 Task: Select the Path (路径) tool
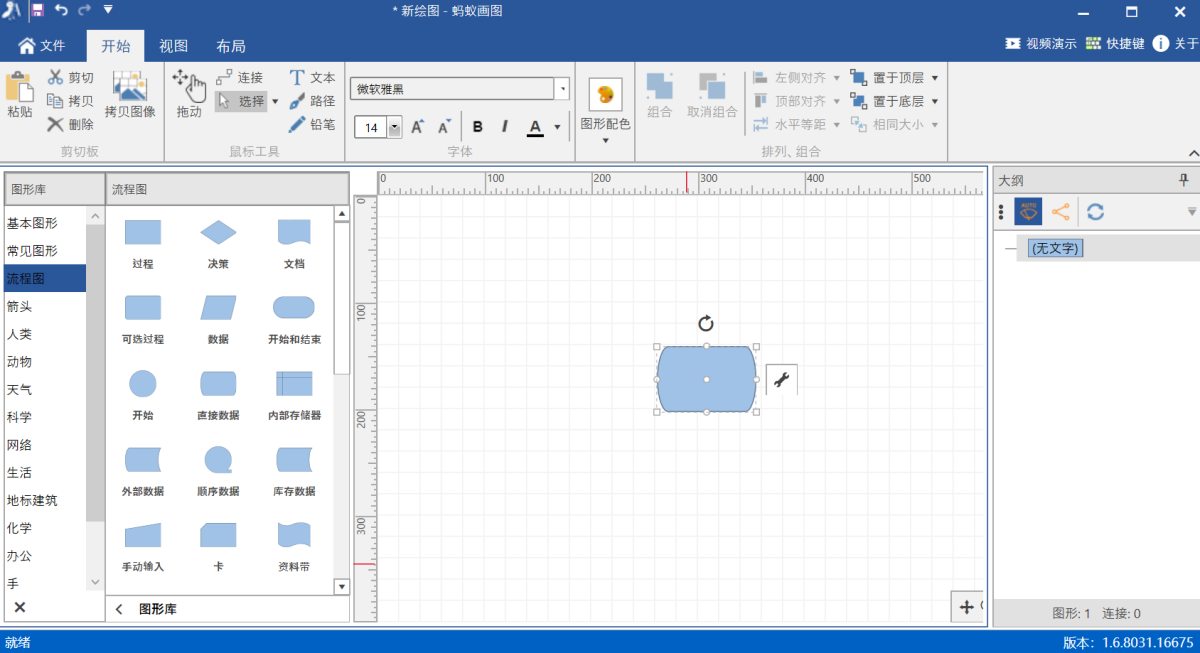(x=311, y=101)
